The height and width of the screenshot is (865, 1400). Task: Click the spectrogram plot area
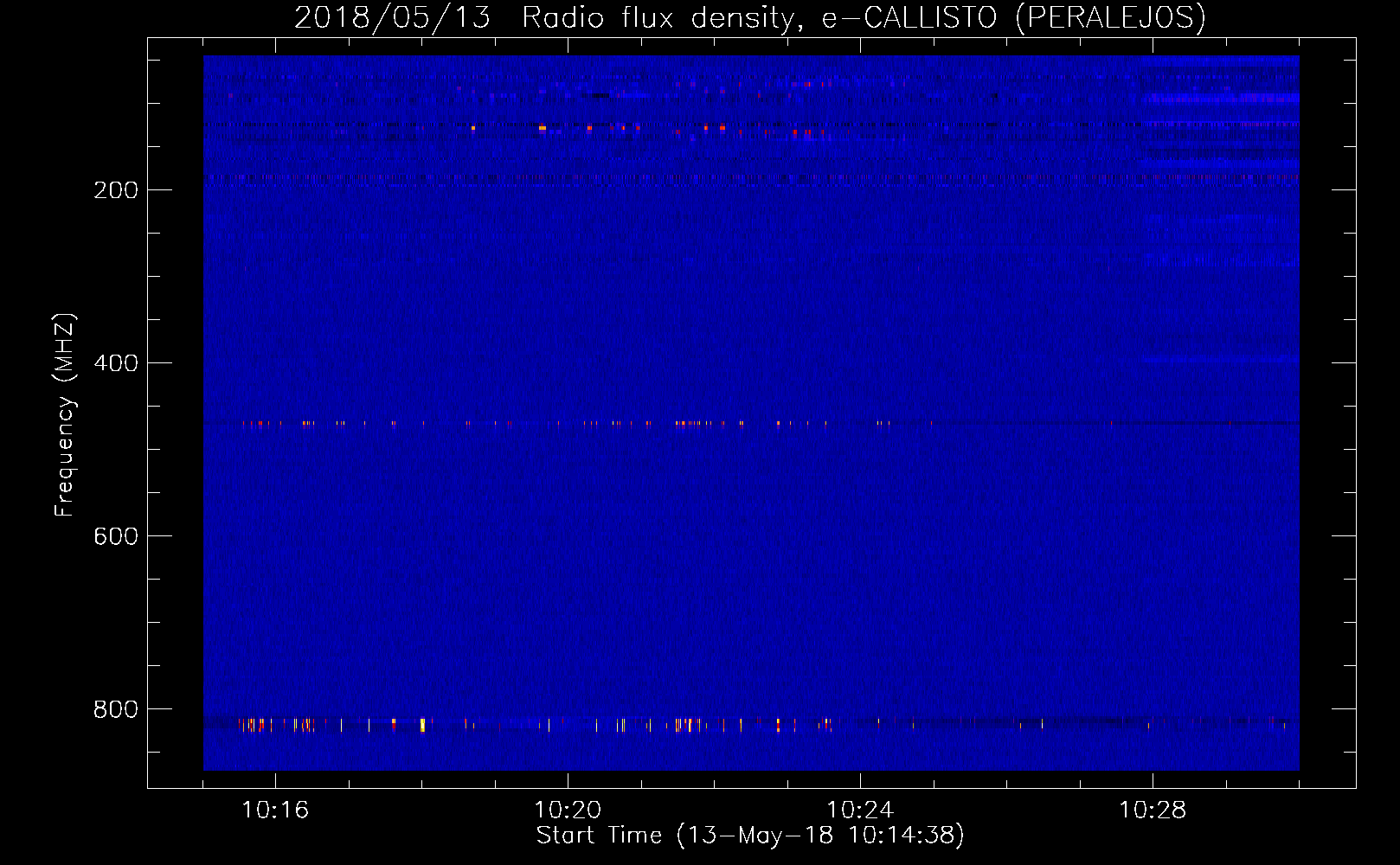pos(751,413)
